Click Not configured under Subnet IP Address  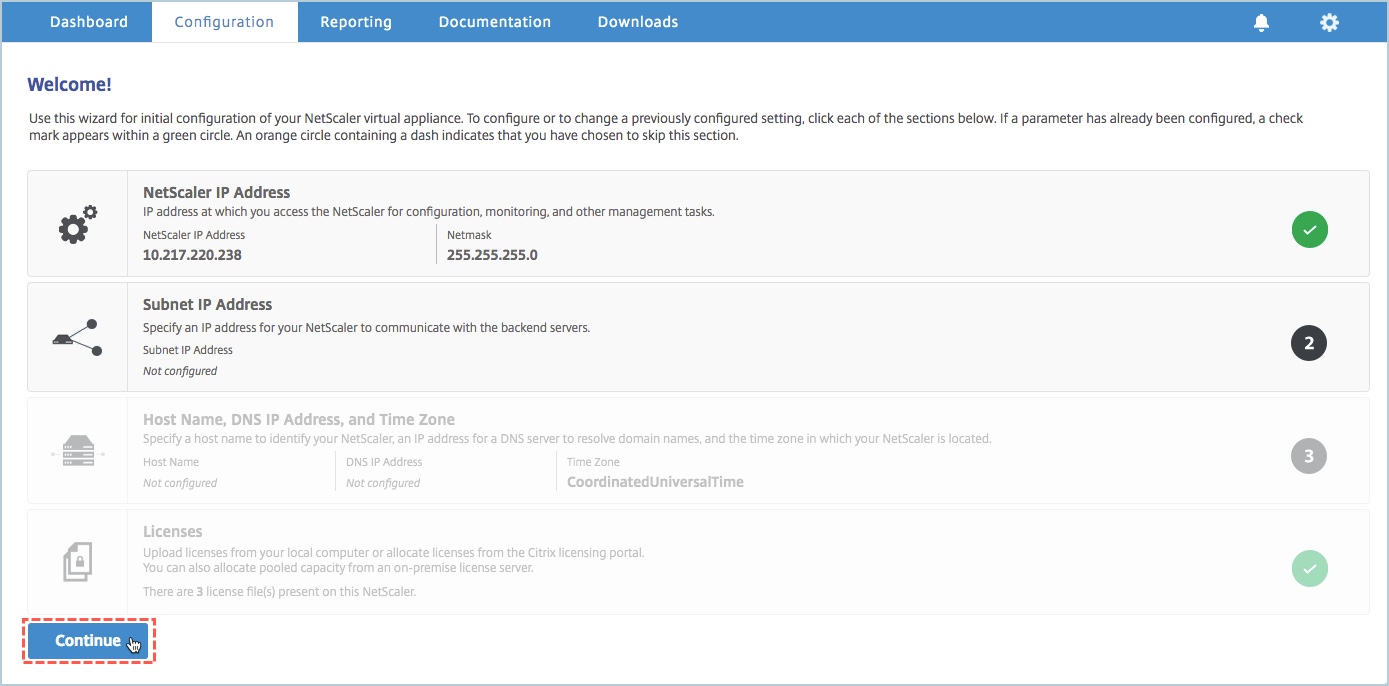point(180,371)
